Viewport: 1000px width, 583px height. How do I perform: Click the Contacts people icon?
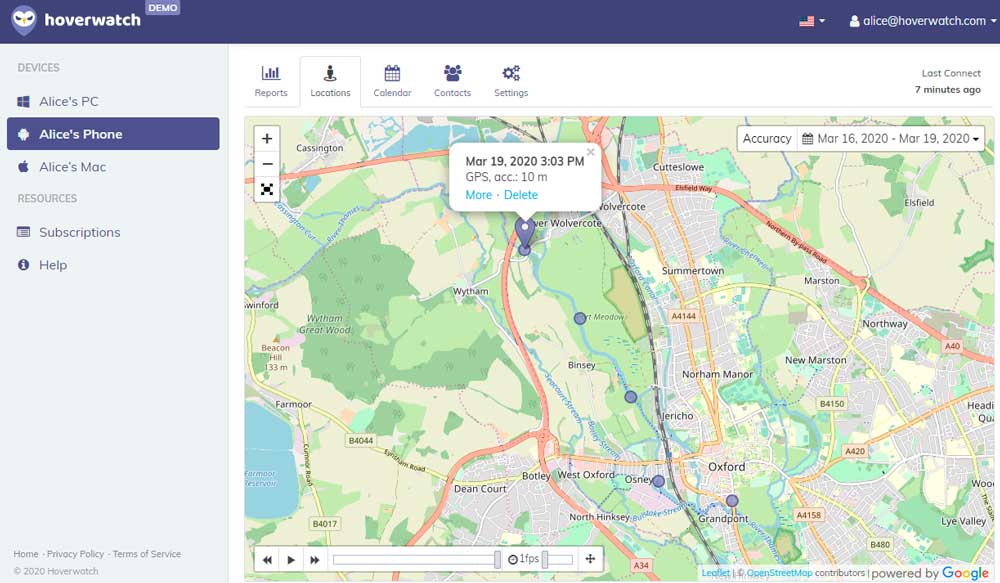click(453, 73)
